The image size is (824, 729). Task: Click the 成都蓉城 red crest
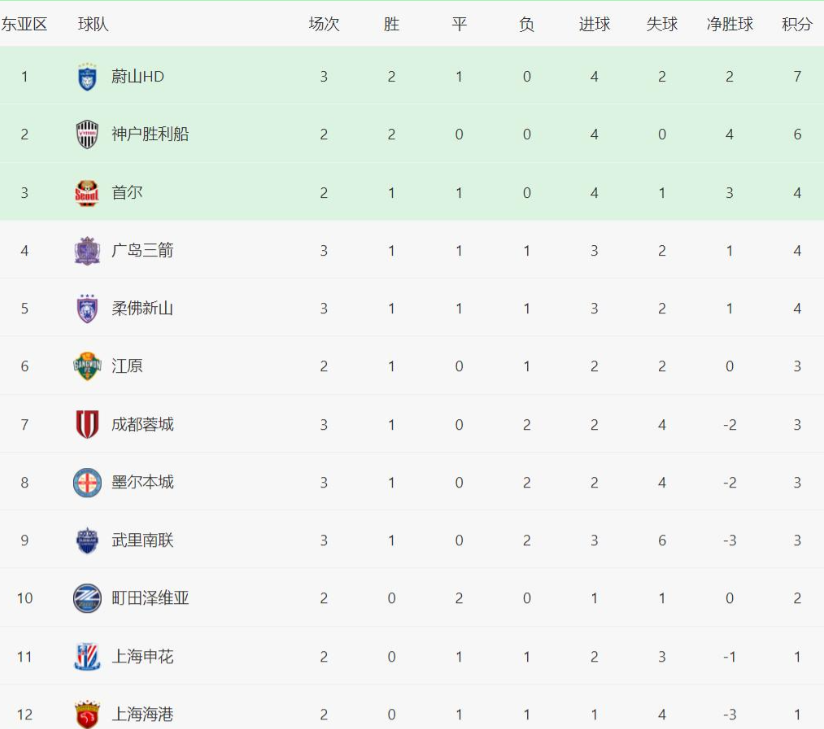[88, 425]
